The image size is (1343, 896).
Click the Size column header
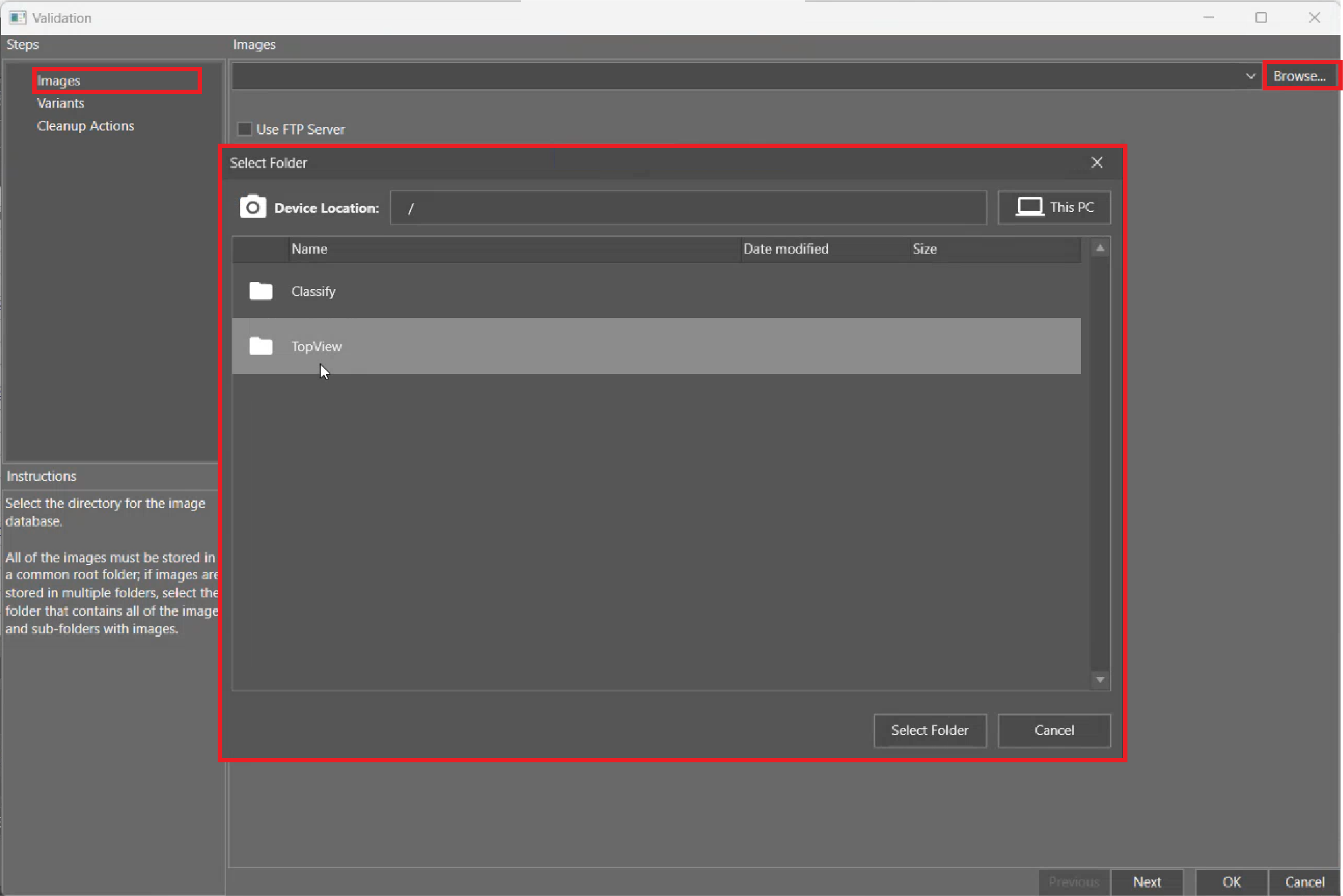coord(924,249)
